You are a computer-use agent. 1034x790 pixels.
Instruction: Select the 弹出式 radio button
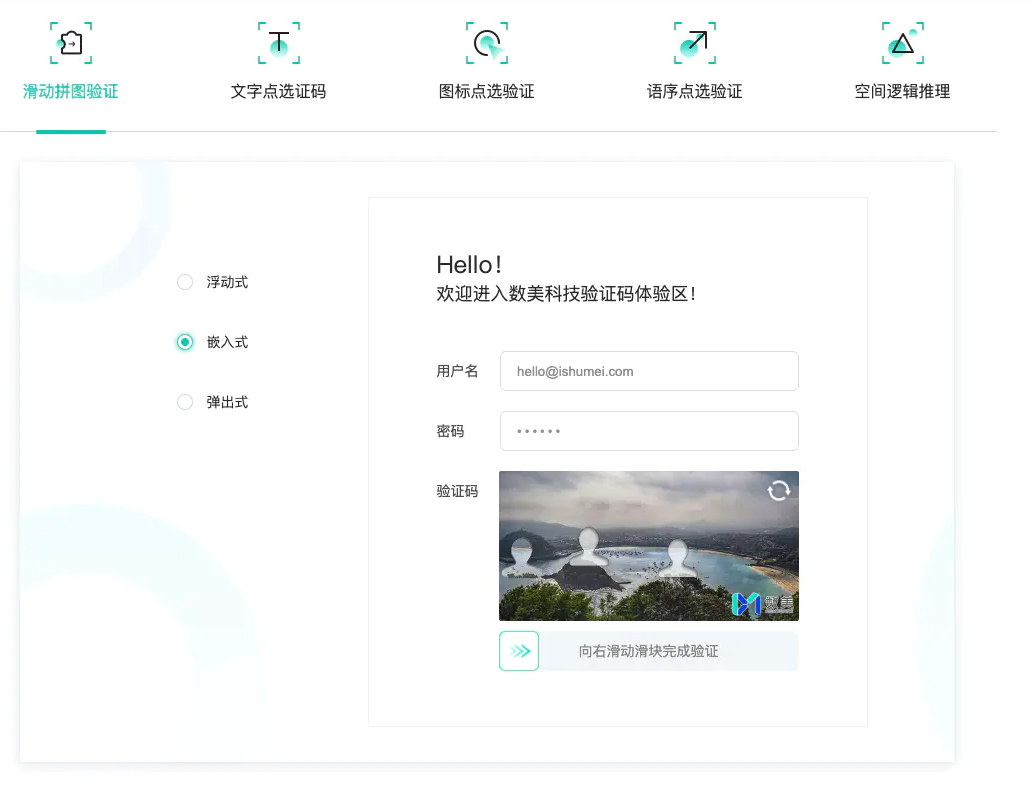click(185, 402)
